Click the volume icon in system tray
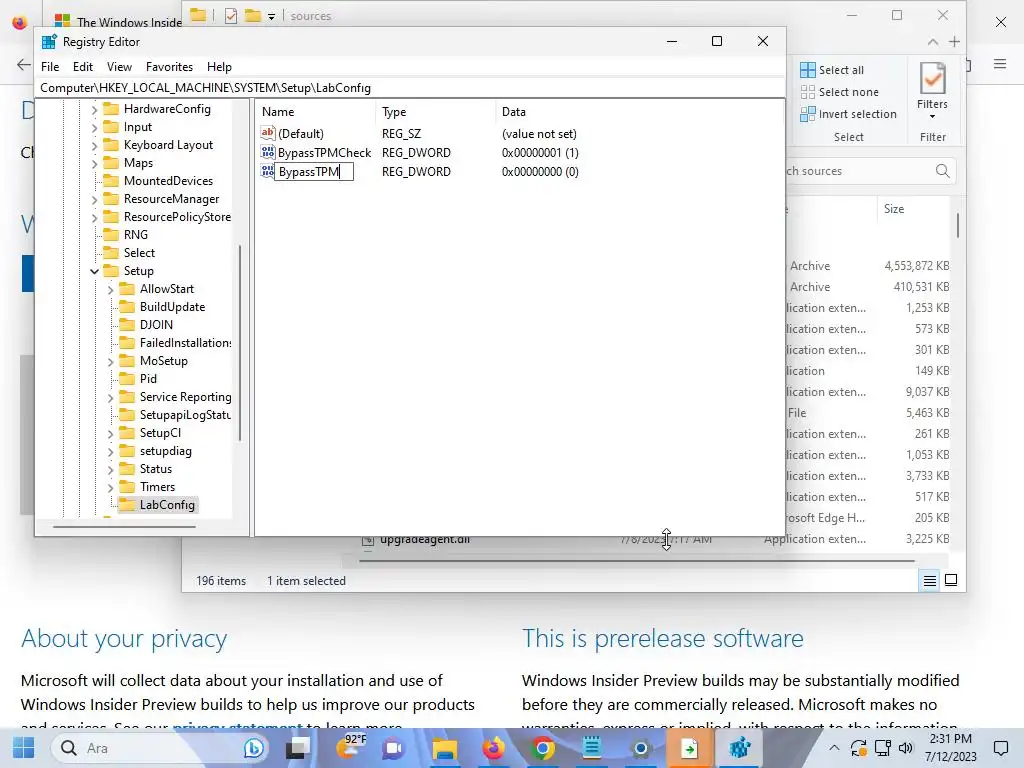 point(905,748)
